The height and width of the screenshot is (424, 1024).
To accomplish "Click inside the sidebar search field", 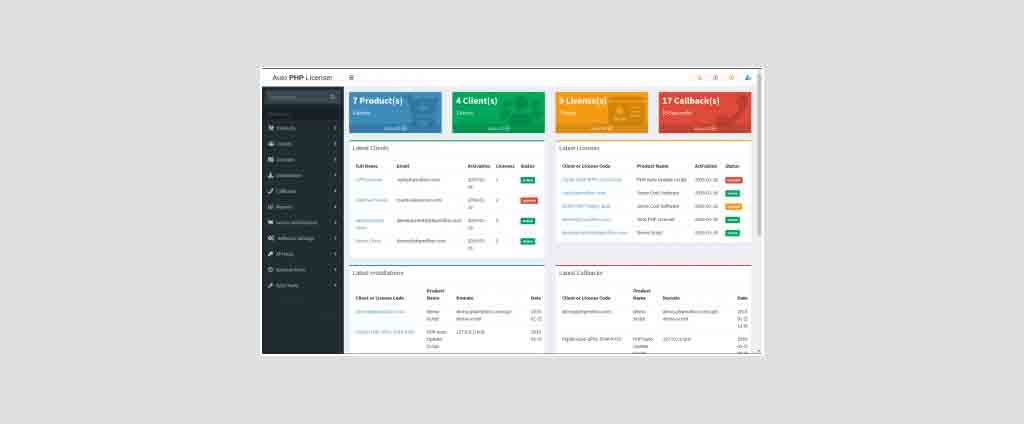I will pos(297,97).
